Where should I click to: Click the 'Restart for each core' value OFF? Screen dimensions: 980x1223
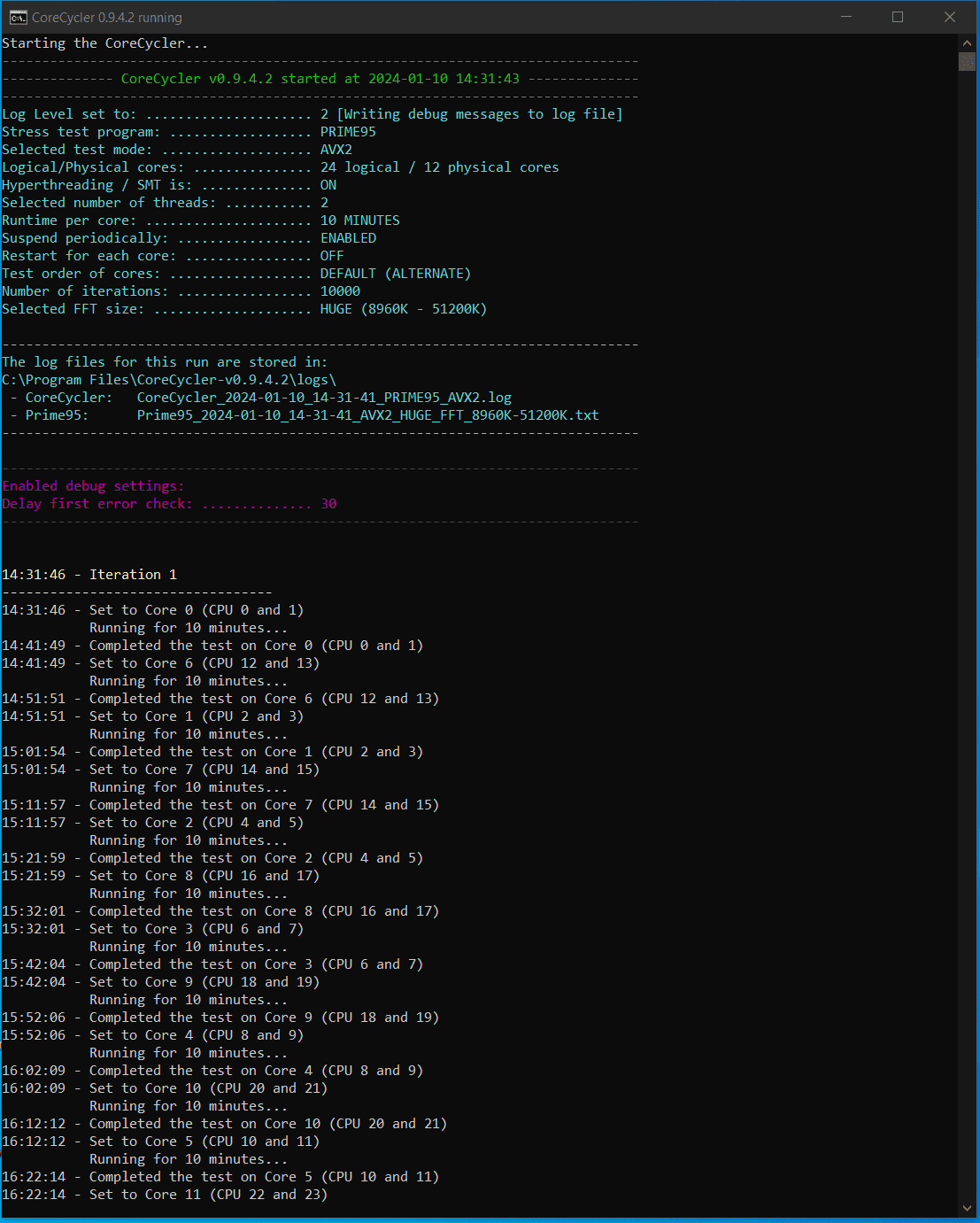pyautogui.click(x=332, y=256)
